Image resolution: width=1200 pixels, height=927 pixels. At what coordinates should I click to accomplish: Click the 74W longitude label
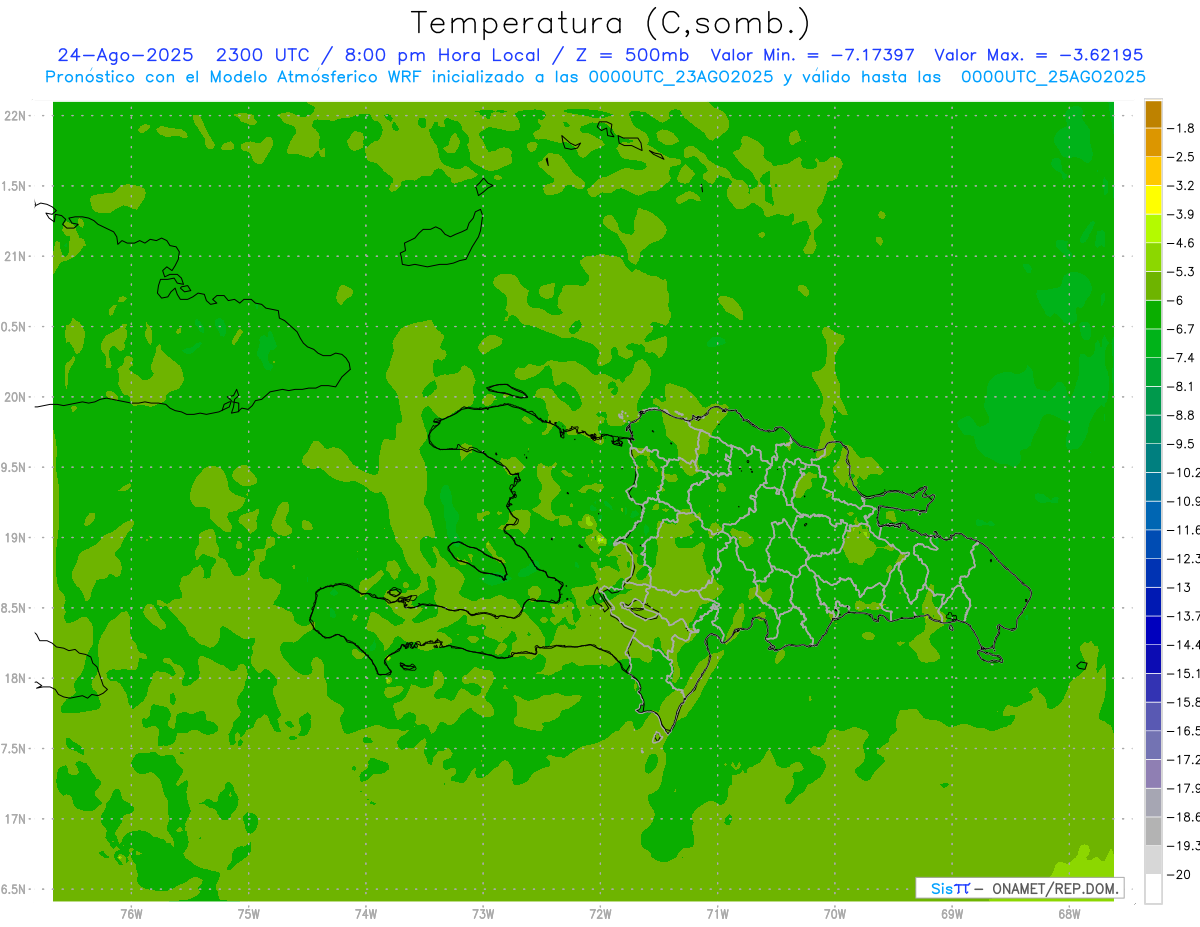pyautogui.click(x=366, y=913)
